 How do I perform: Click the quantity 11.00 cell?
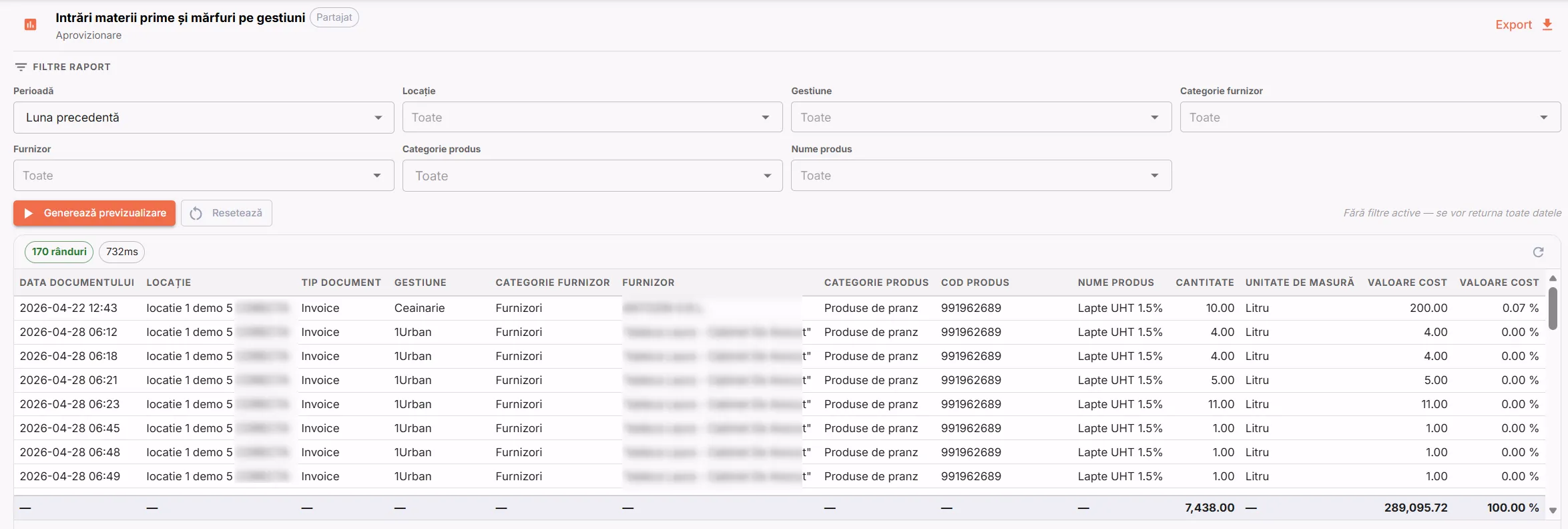coord(1221,404)
